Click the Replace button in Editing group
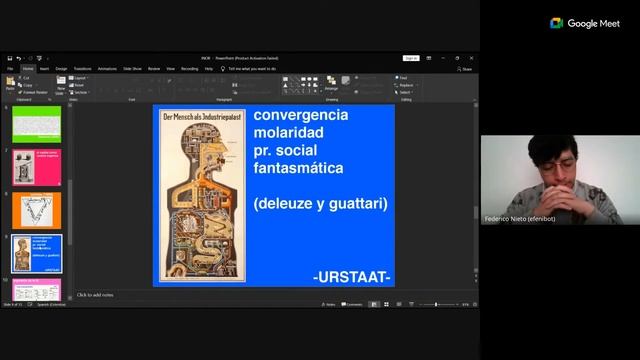Viewport: 640px width, 360px height. (x=404, y=85)
